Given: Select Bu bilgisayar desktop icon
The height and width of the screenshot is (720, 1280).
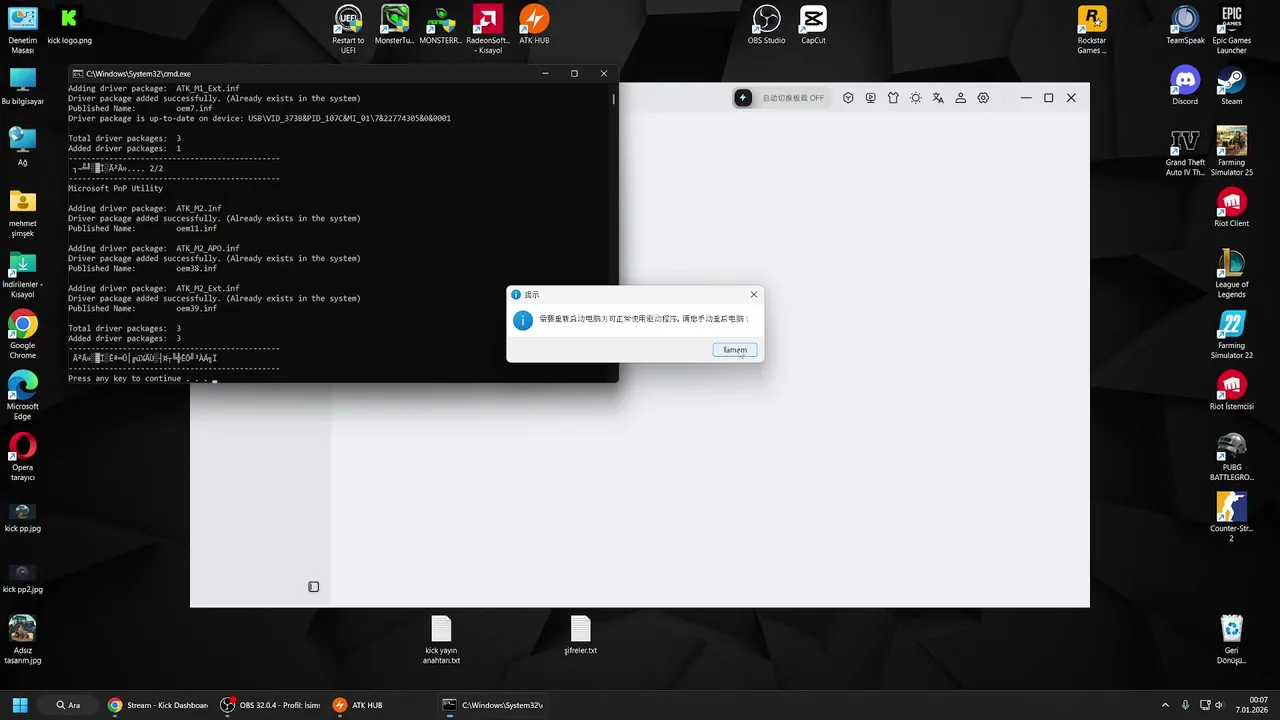Looking at the screenshot, I should point(22,86).
